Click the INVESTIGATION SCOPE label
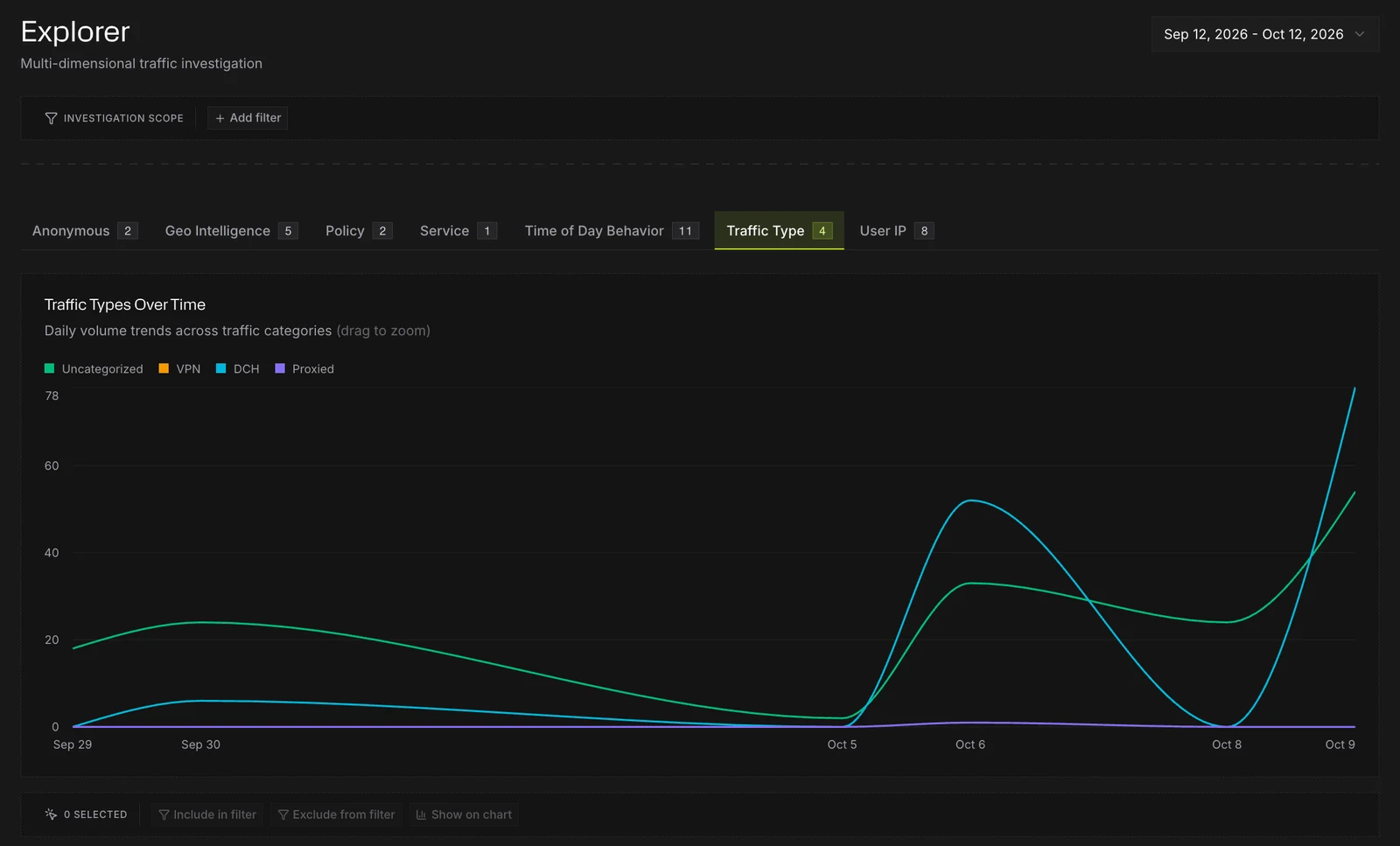 click(123, 118)
